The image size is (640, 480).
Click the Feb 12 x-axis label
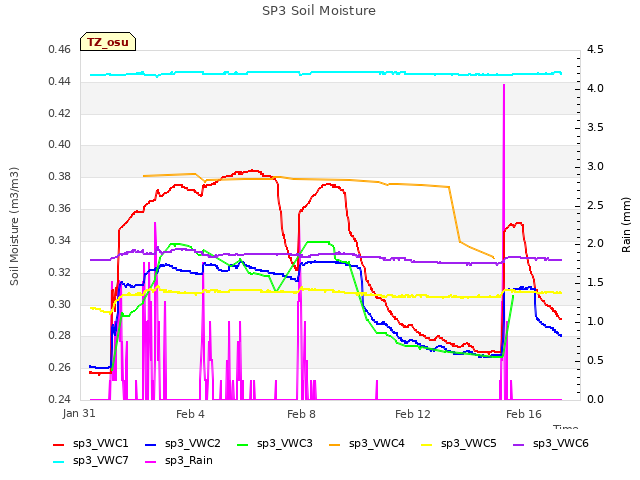(x=413, y=414)
